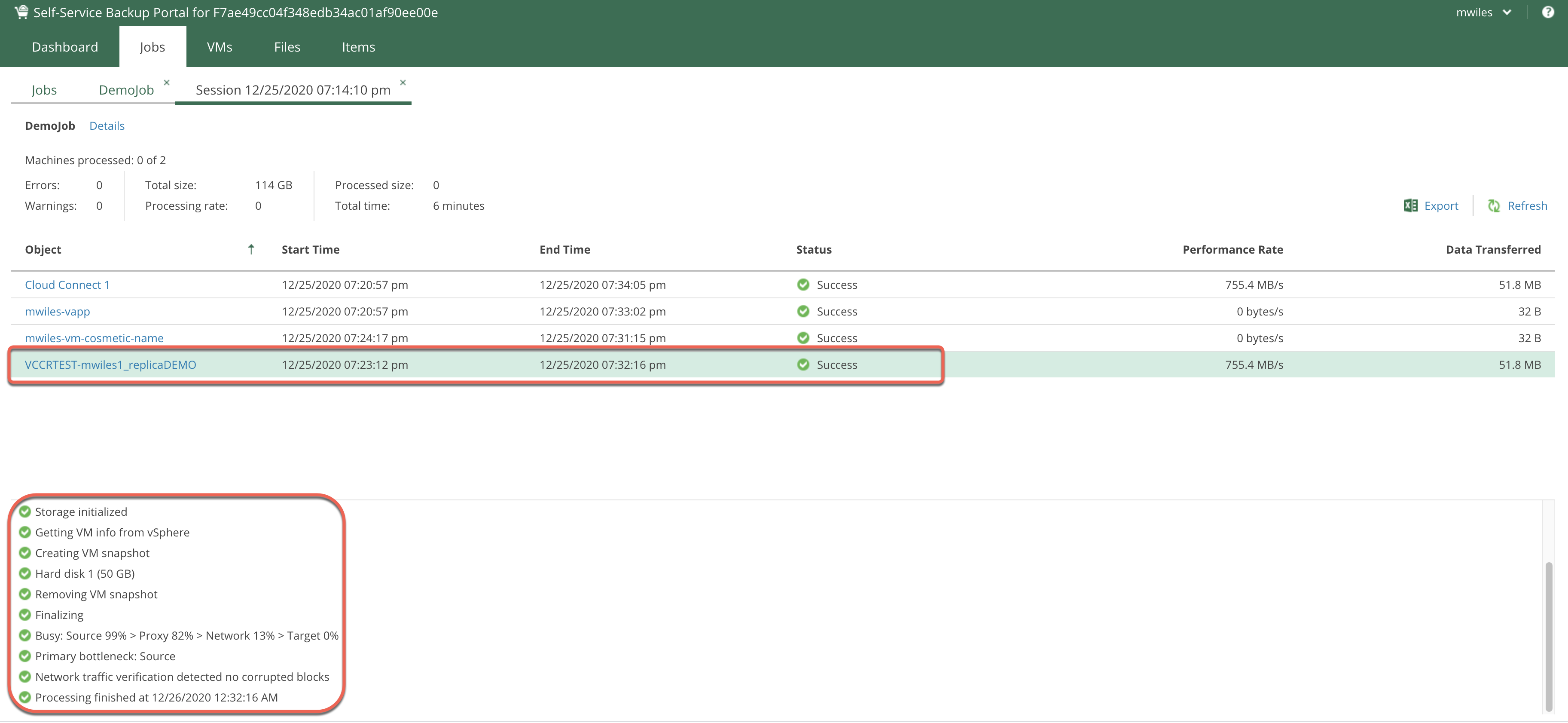Sort by Start Time column header
The image size is (1568, 723).
click(311, 249)
